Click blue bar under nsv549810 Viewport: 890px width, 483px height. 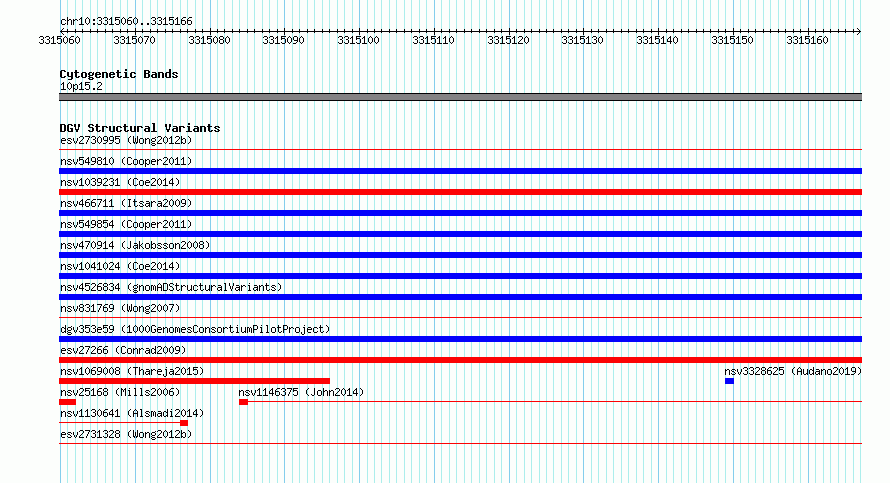pyautogui.click(x=460, y=171)
